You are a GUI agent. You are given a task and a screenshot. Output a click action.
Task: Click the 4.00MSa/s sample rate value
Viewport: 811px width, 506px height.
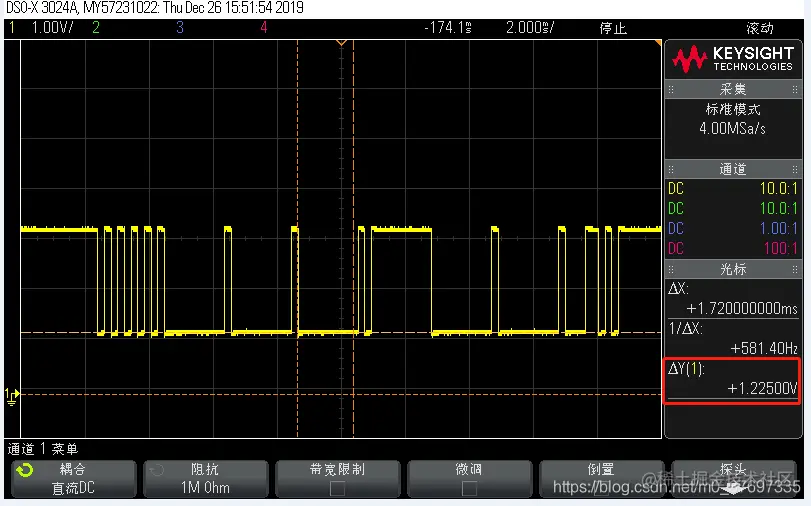(x=732, y=128)
